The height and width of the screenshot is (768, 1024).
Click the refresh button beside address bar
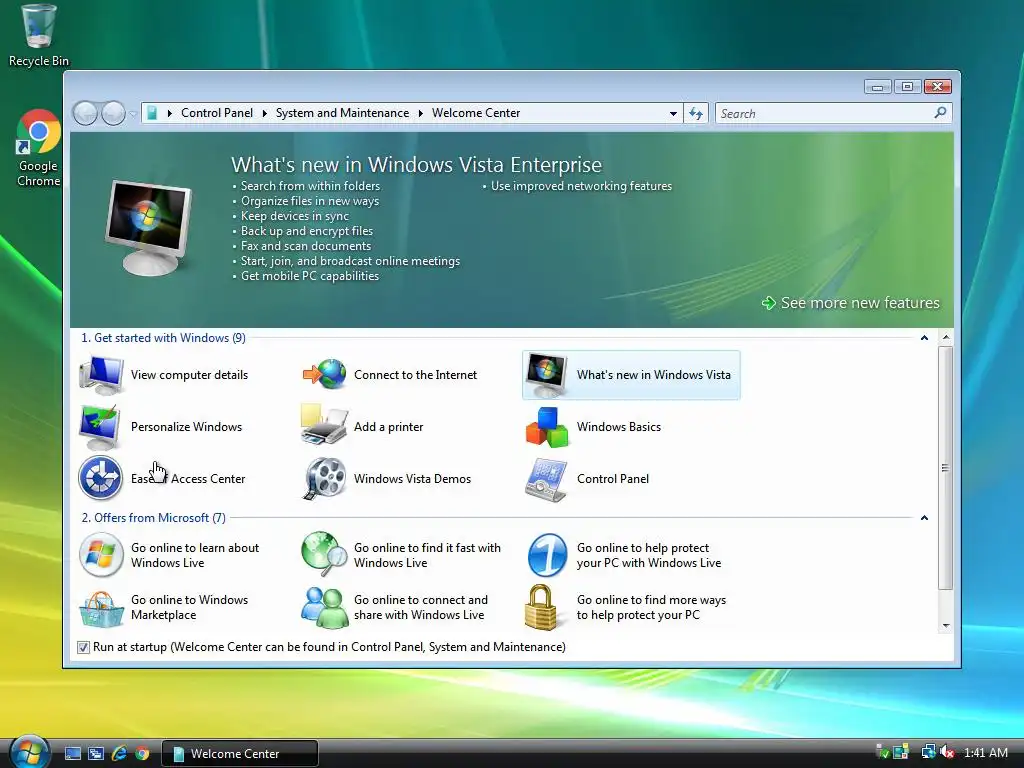click(x=696, y=114)
